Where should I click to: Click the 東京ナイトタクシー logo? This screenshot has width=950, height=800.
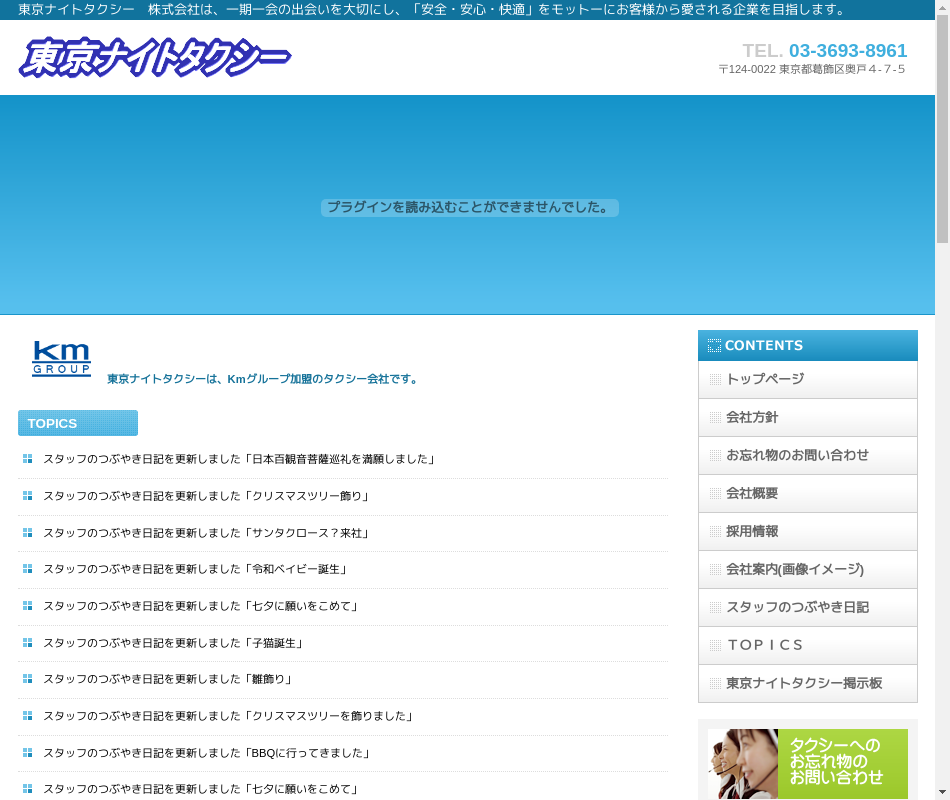(155, 58)
